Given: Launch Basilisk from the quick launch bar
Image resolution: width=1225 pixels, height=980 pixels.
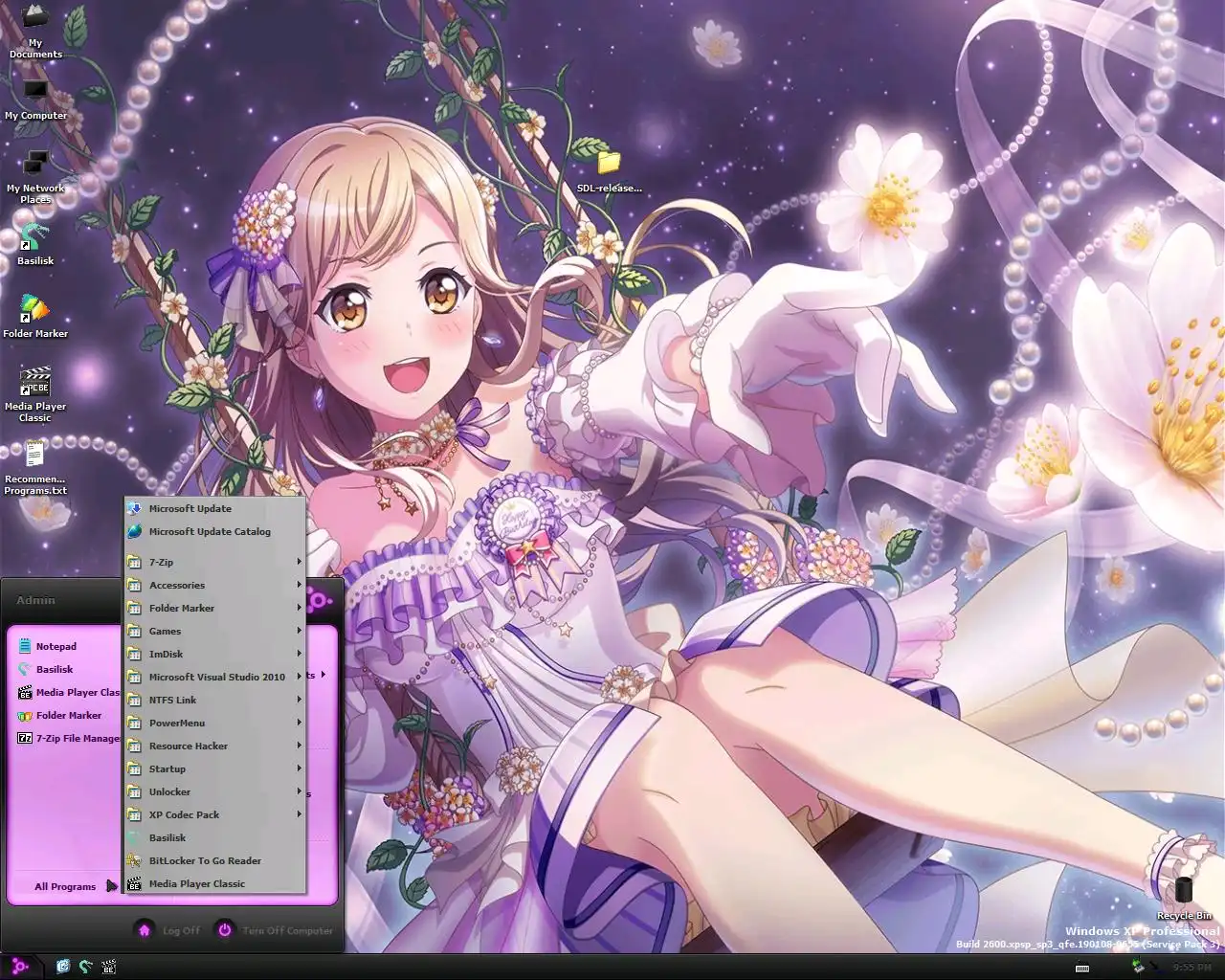Looking at the screenshot, I should [x=86, y=967].
